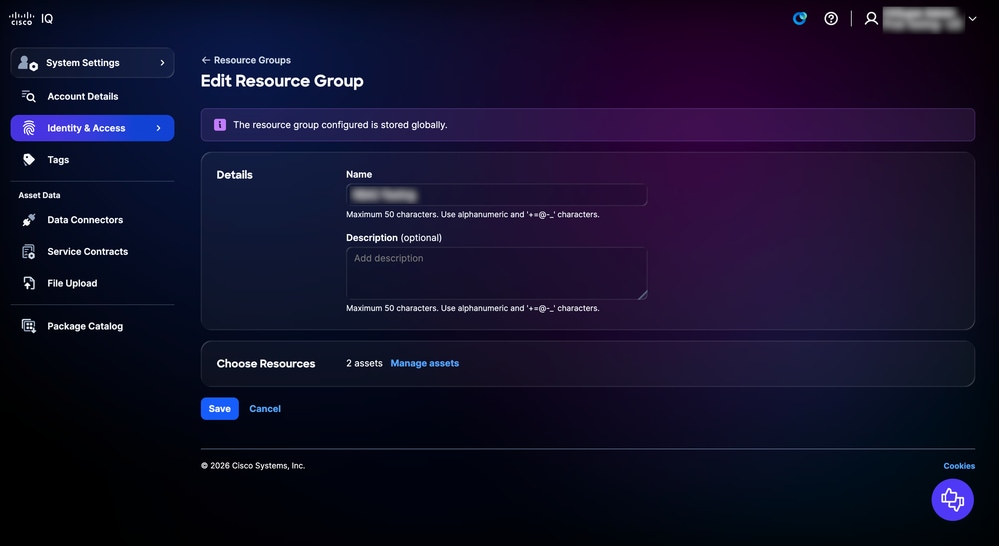The image size is (999, 546).
Task: Open the feedback thumbs button
Action: 952,500
